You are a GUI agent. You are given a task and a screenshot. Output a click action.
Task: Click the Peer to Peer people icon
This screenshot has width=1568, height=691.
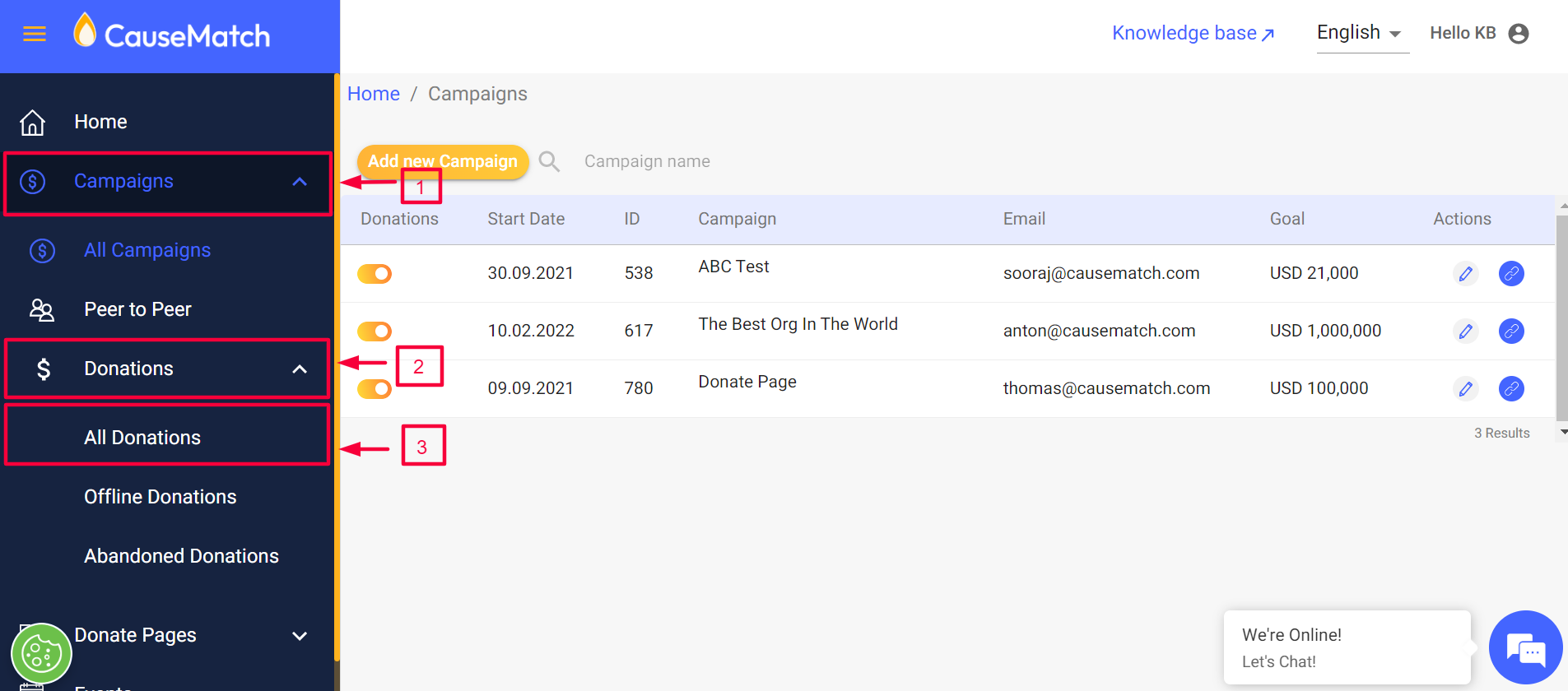point(42,309)
